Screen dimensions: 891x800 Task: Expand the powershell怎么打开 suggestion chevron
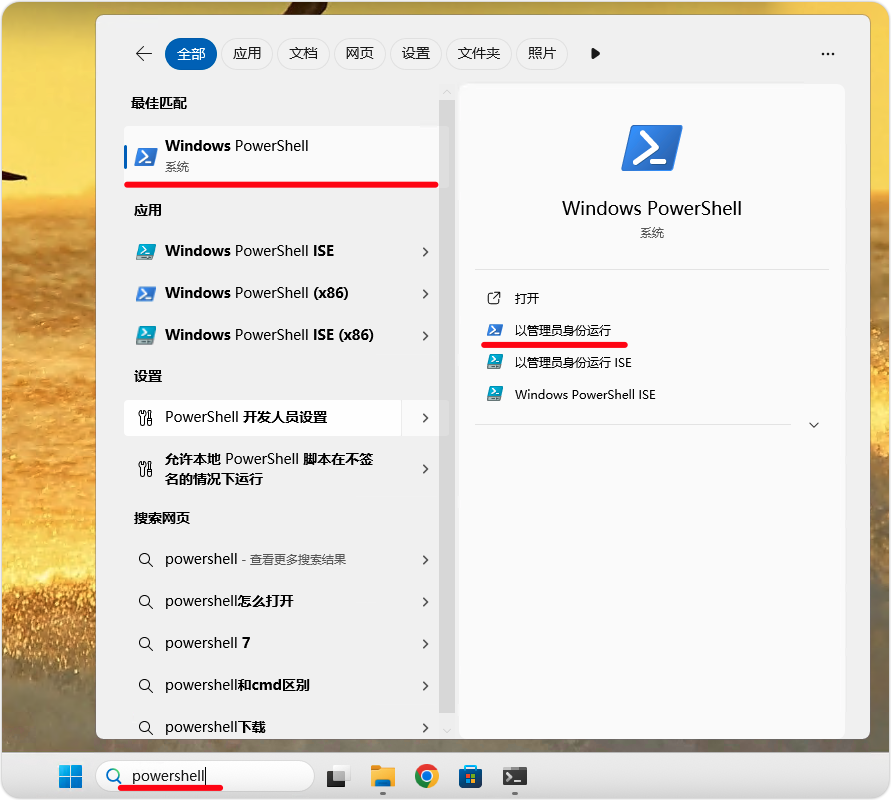click(425, 602)
